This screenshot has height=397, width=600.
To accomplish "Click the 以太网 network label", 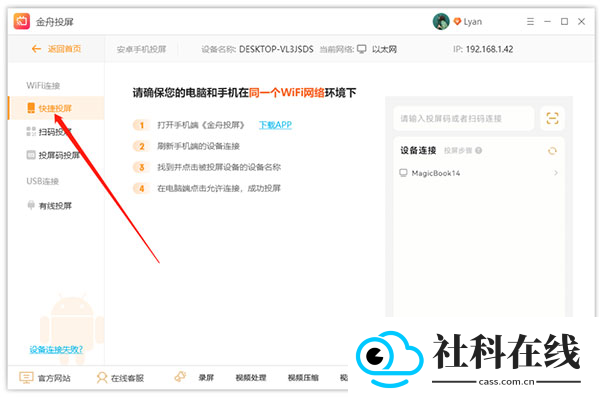I will point(384,49).
